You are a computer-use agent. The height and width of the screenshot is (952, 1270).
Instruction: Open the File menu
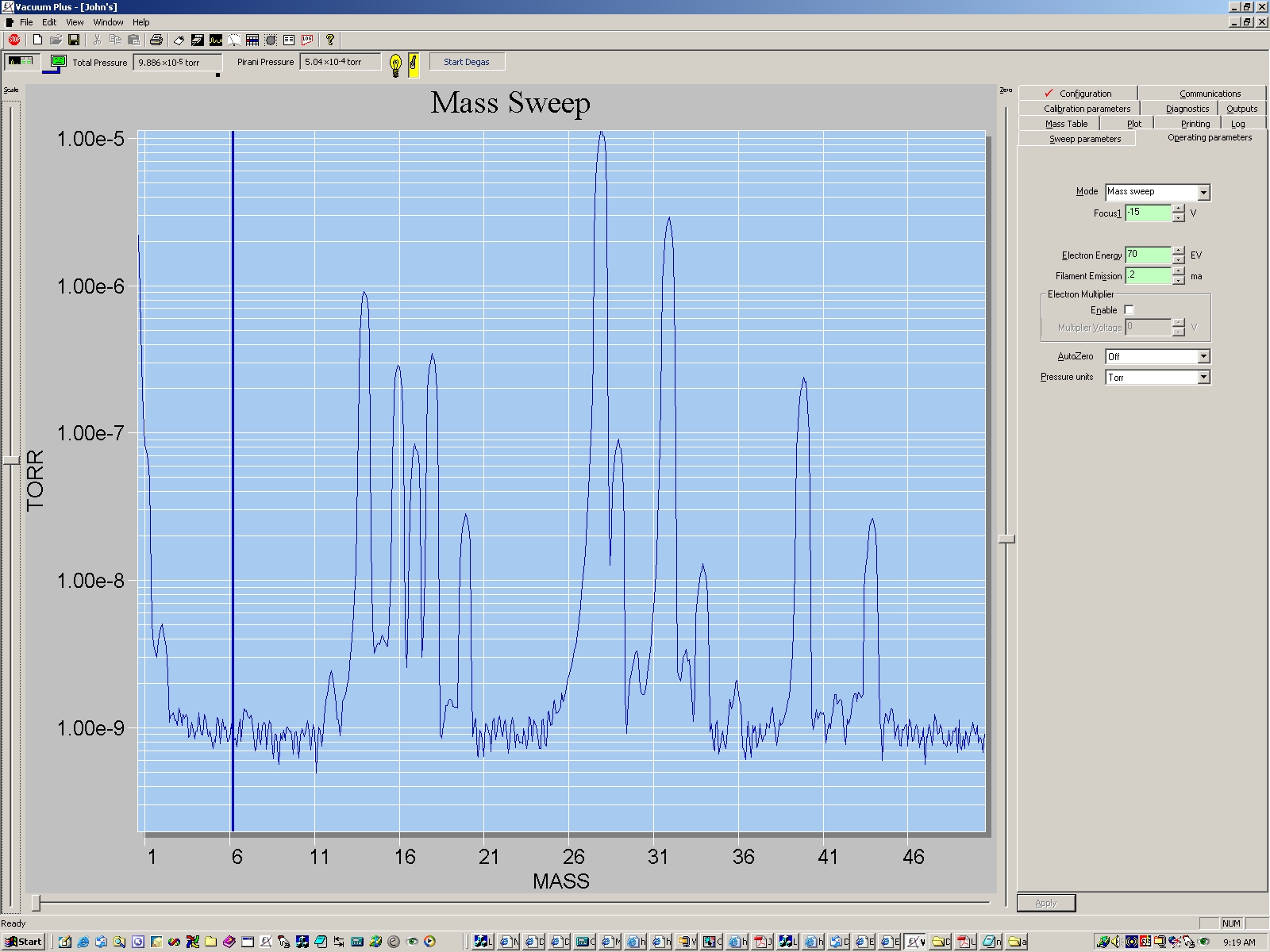(26, 22)
